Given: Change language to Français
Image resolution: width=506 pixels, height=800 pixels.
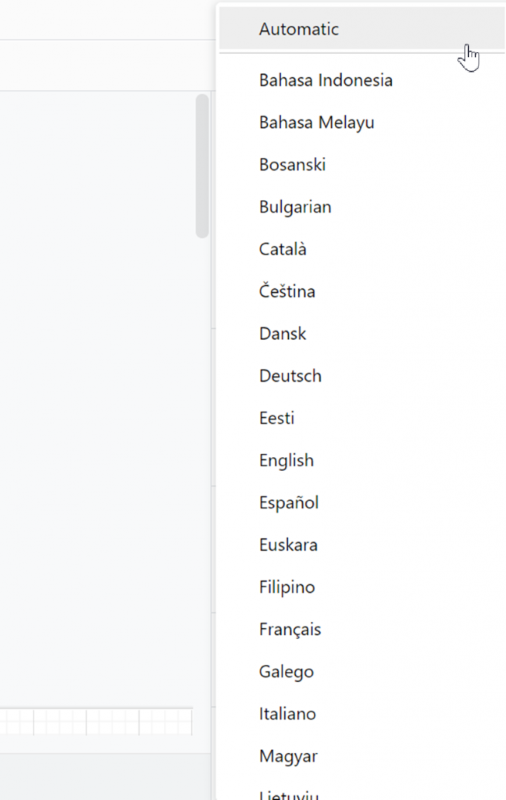Looking at the screenshot, I should (362, 630).
